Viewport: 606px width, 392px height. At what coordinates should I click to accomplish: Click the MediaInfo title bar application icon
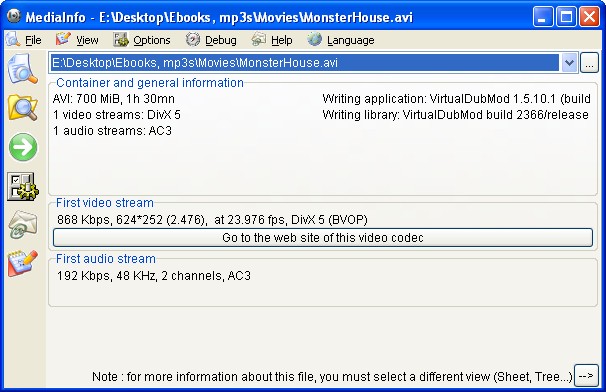(14, 16)
